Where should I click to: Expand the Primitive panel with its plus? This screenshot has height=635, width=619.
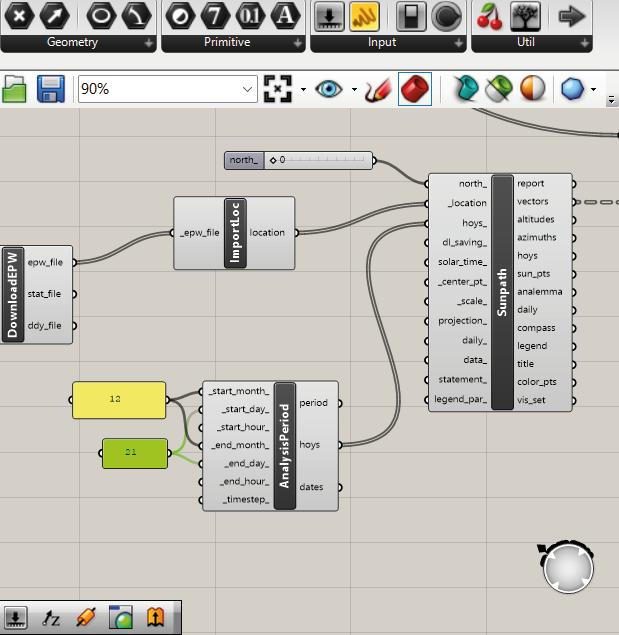298,43
